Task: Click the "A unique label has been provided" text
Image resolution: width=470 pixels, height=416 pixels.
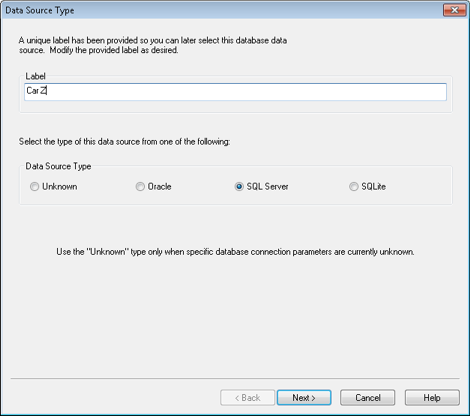Action: 153,45
